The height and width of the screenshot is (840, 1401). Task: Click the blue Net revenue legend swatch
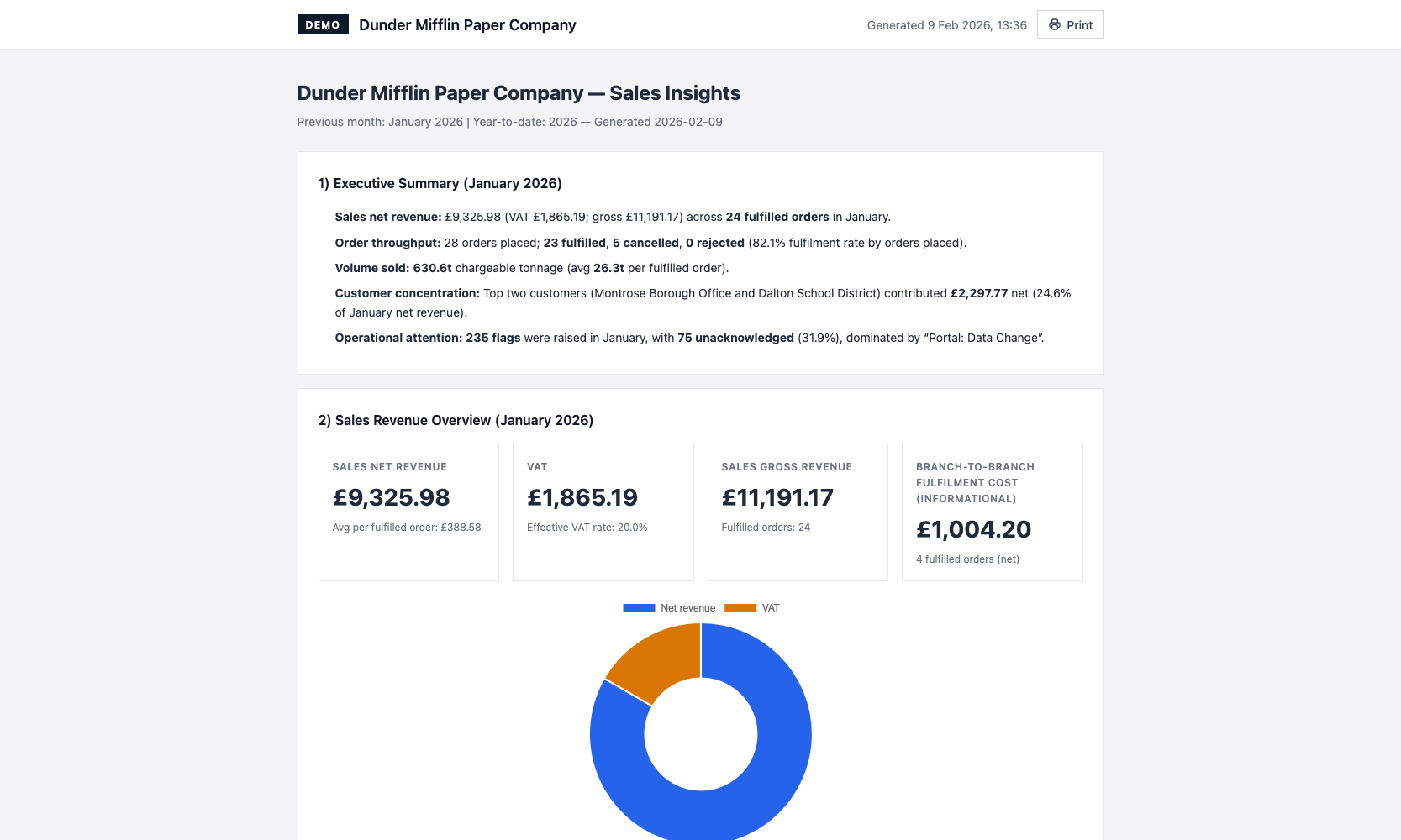[x=639, y=607]
